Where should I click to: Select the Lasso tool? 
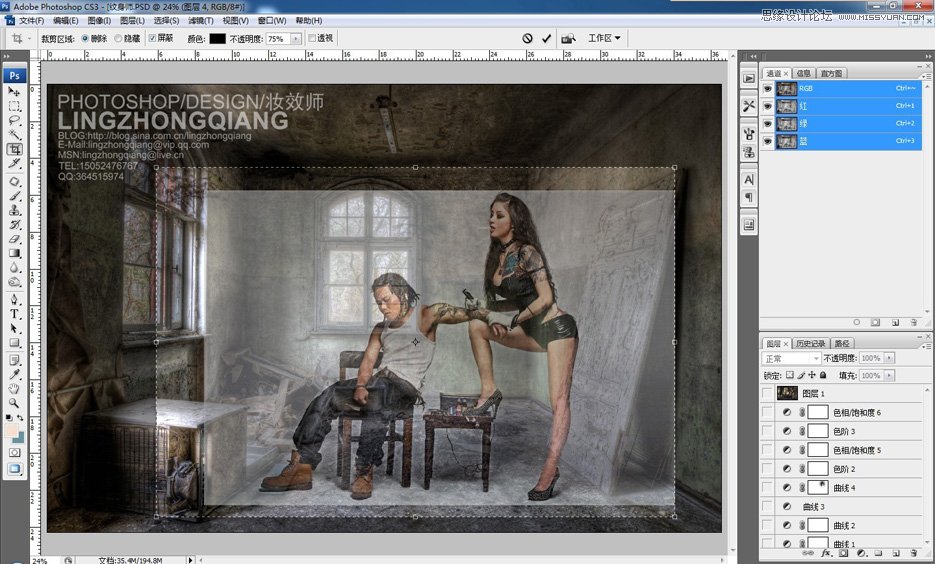(x=15, y=120)
